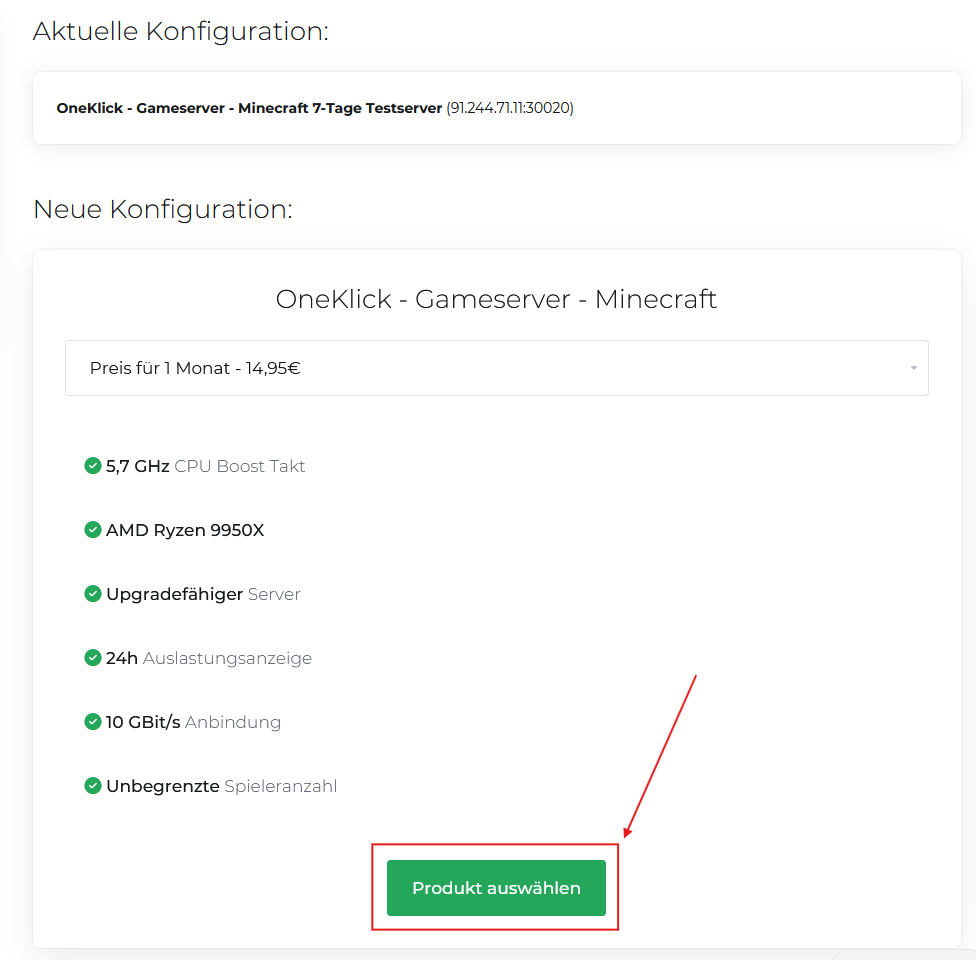Open the 'Preis für 1 Monat' dropdown

[496, 368]
